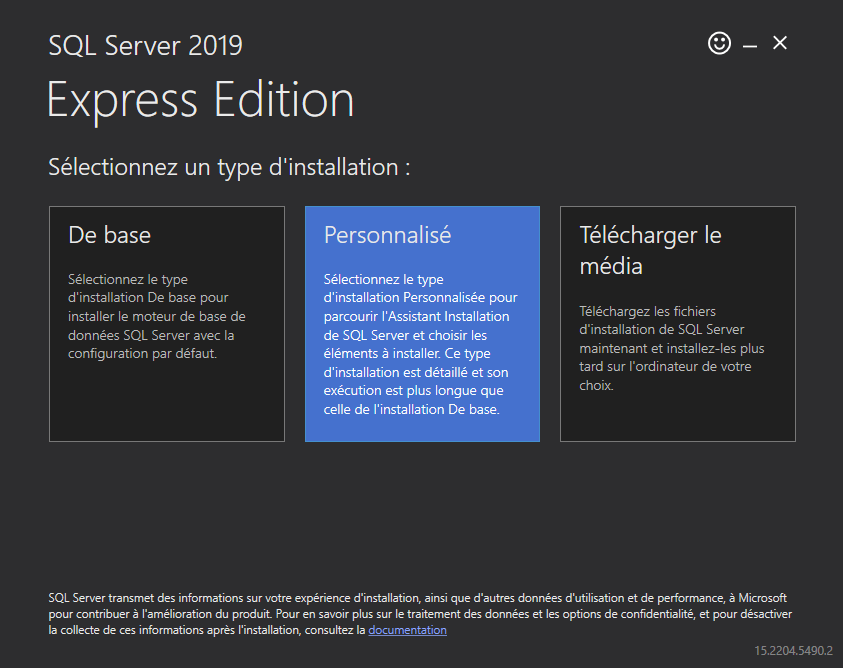Open the documentation link

(407, 630)
